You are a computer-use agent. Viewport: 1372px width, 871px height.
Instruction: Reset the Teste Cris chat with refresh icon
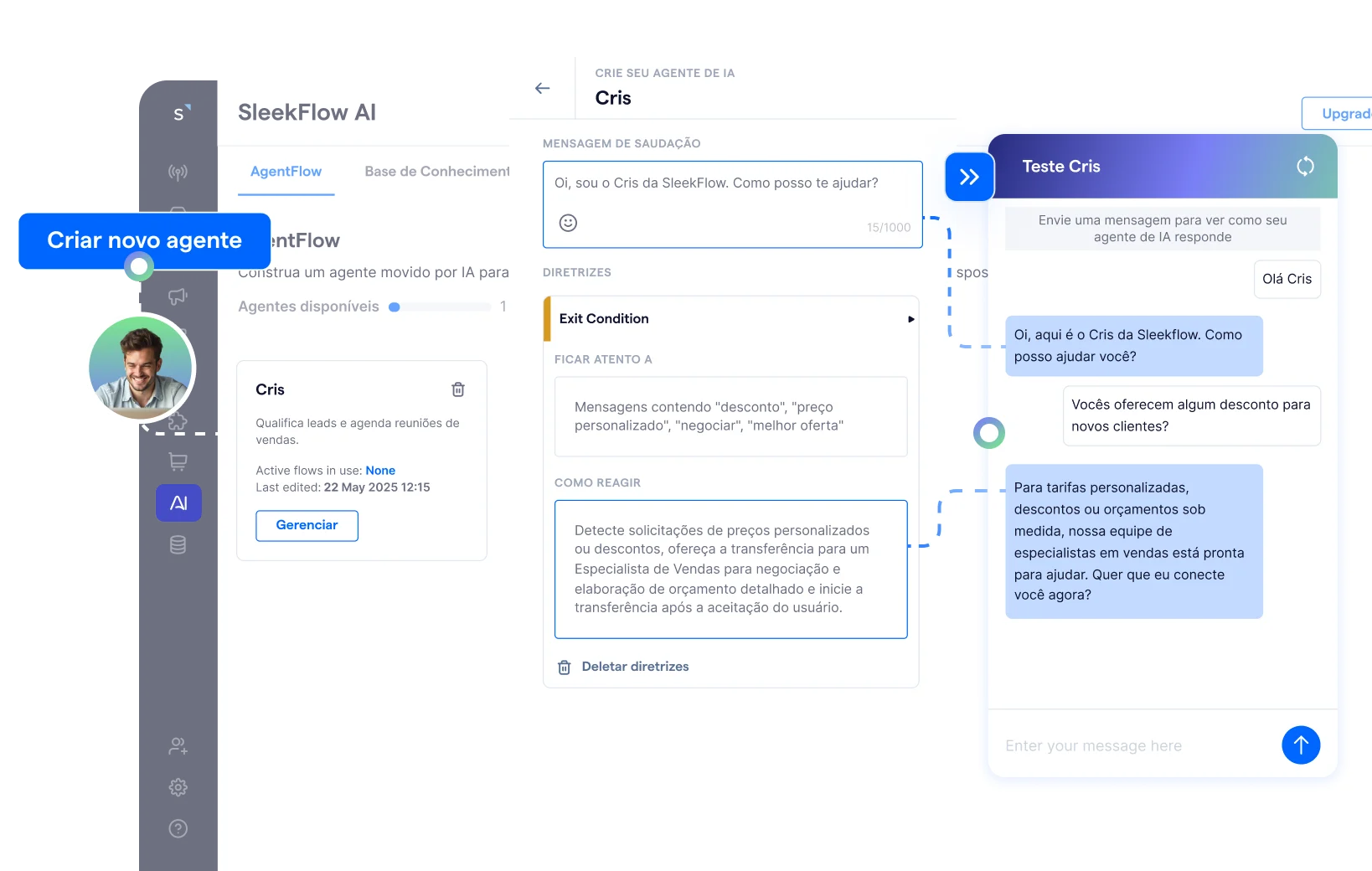coord(1305,166)
